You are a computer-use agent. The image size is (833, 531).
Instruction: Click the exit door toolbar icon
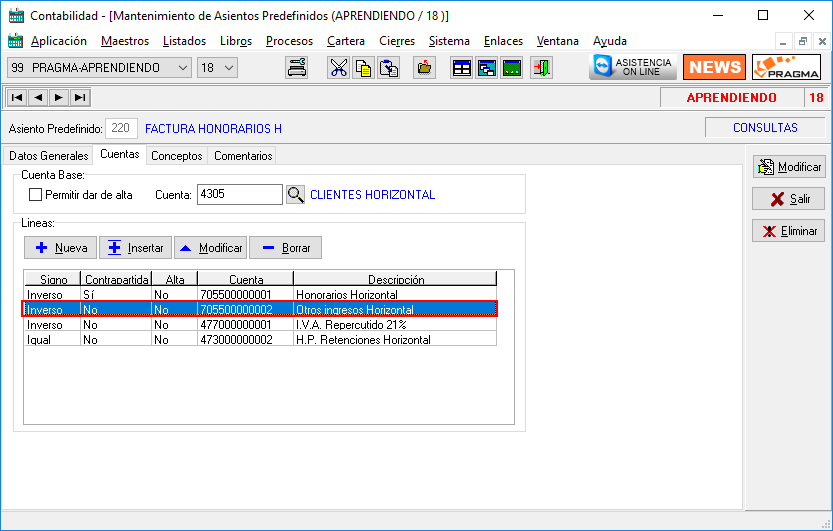[541, 68]
